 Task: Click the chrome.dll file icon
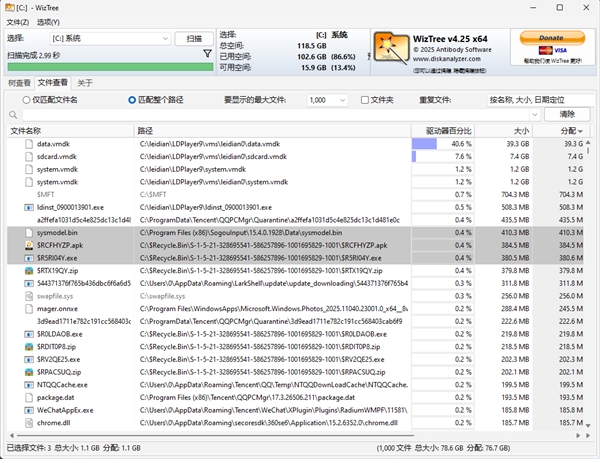29,423
